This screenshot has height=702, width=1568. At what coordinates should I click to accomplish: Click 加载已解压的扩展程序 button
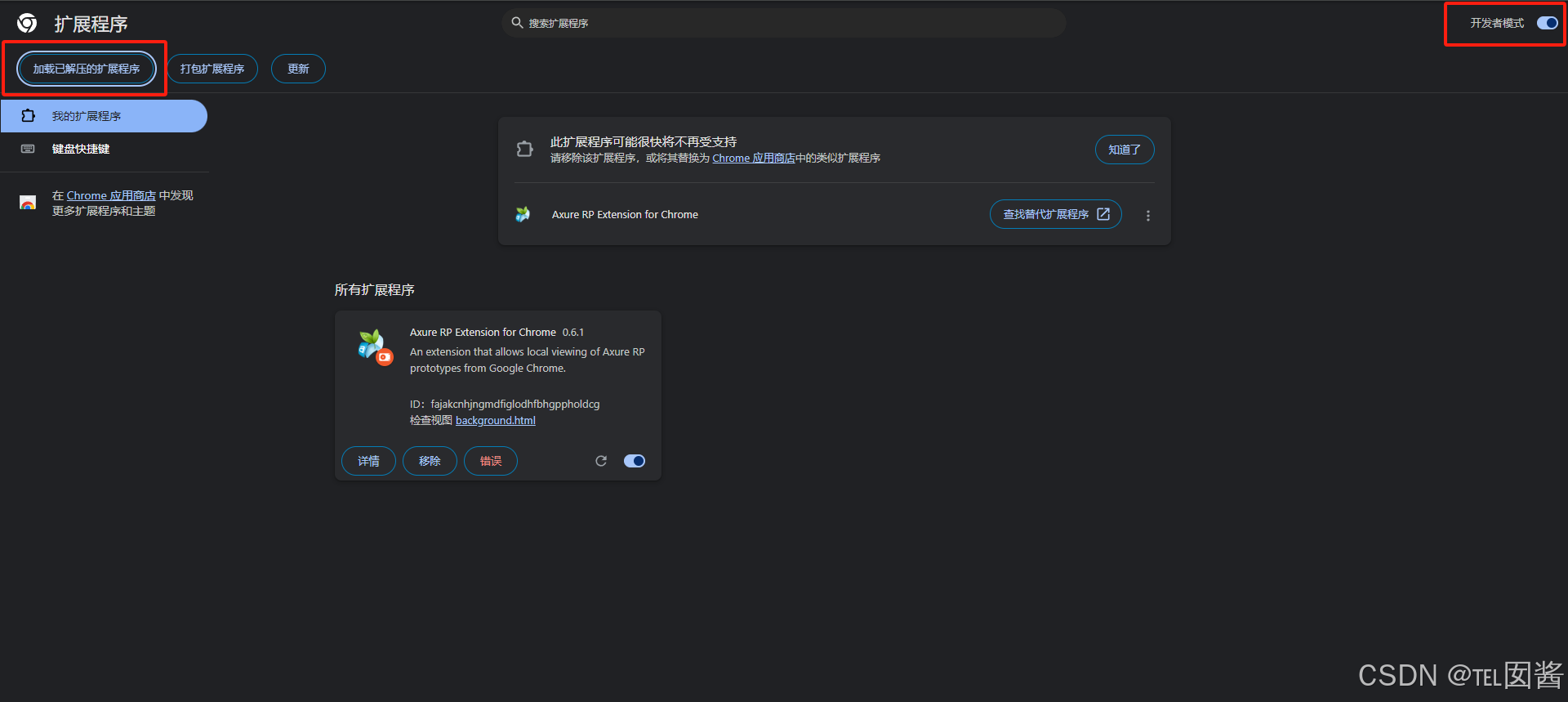tap(87, 69)
